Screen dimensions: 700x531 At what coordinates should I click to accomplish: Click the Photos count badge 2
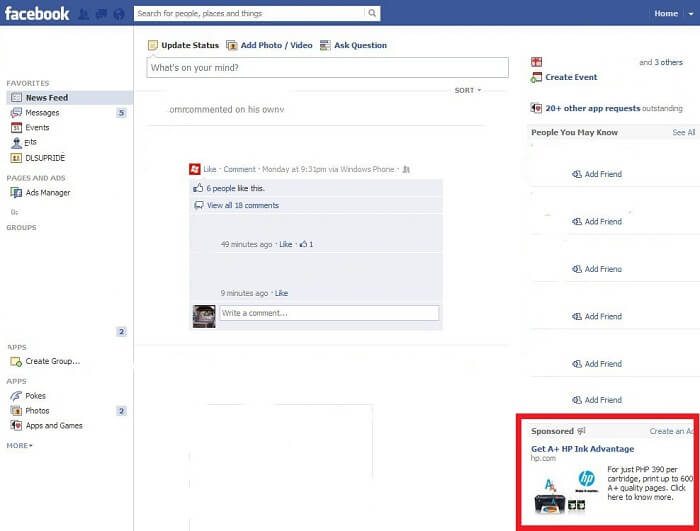click(121, 411)
